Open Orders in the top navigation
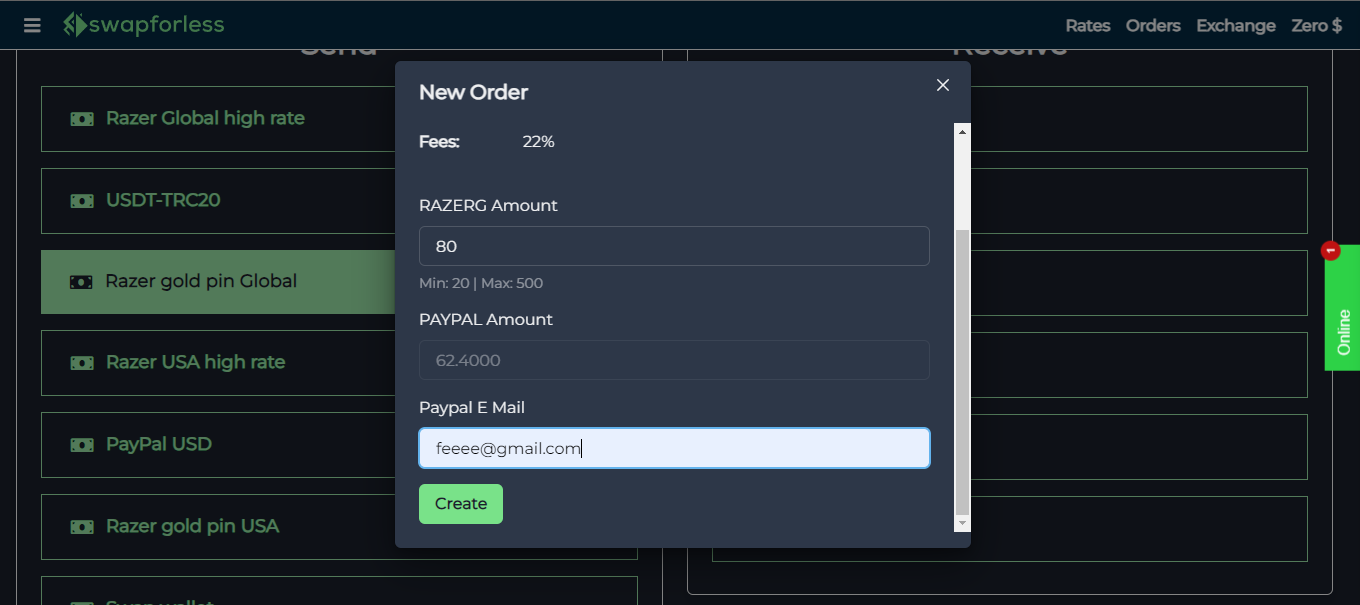Screen dimensions: 1360x605 (1153, 26)
